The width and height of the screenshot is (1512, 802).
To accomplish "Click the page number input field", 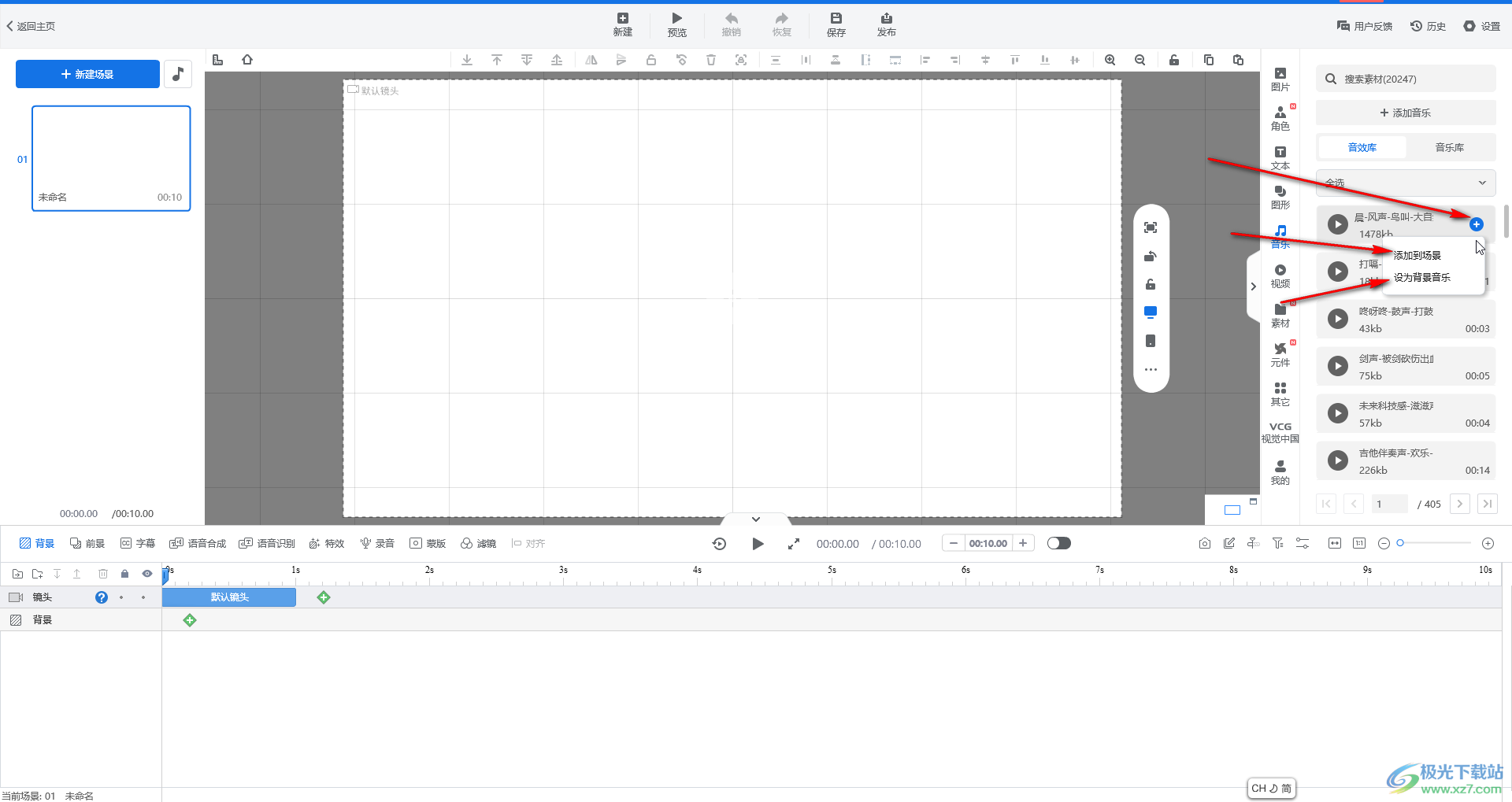I will (1389, 504).
